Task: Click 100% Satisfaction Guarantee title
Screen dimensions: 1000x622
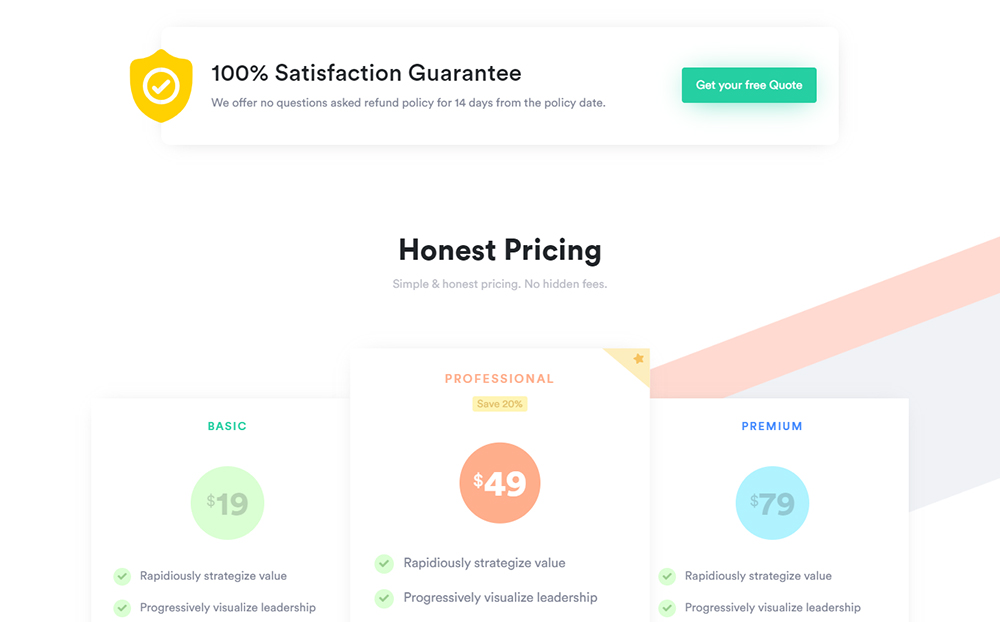Action: coord(366,73)
